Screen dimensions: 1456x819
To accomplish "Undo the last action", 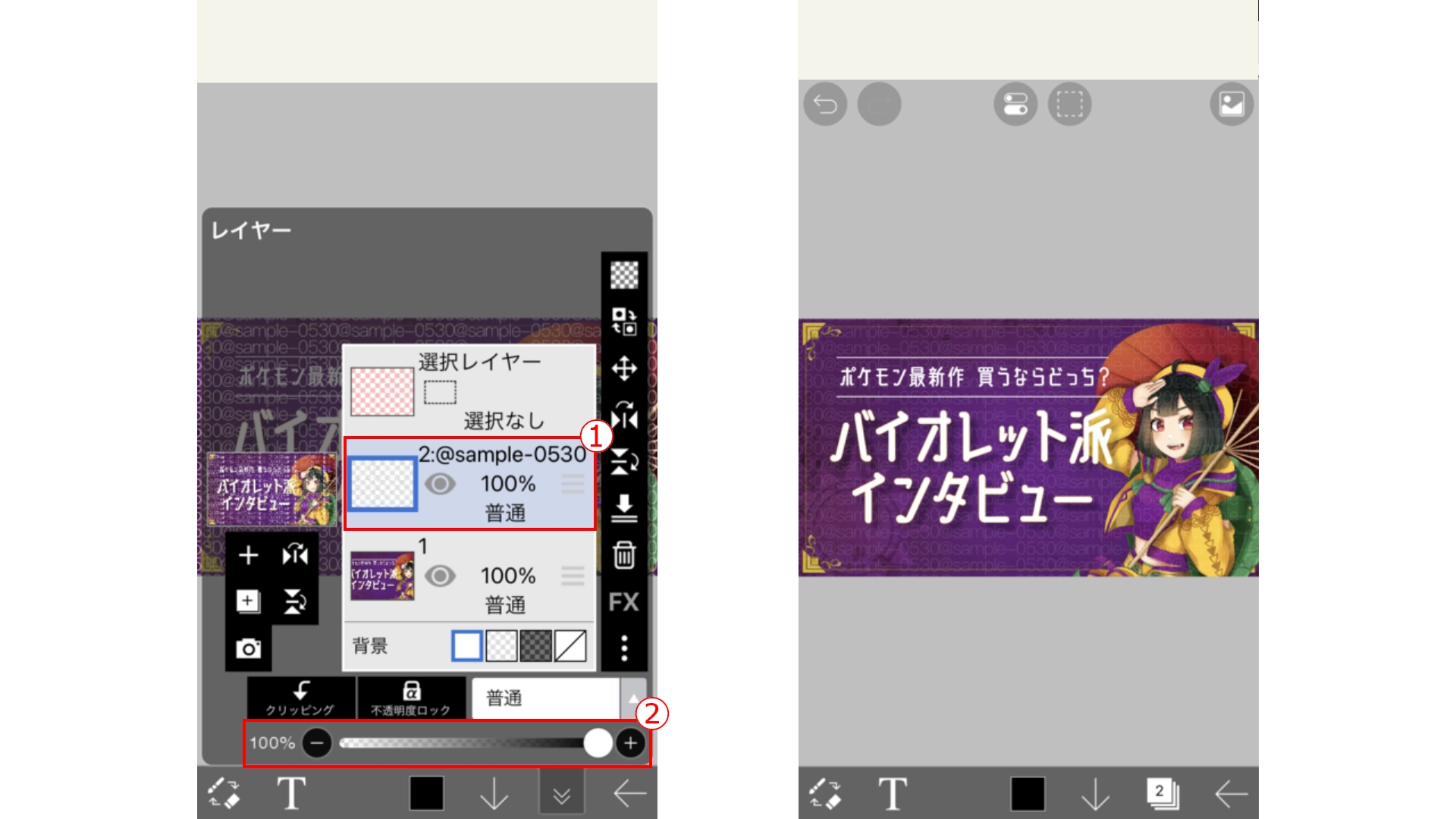I will (825, 105).
